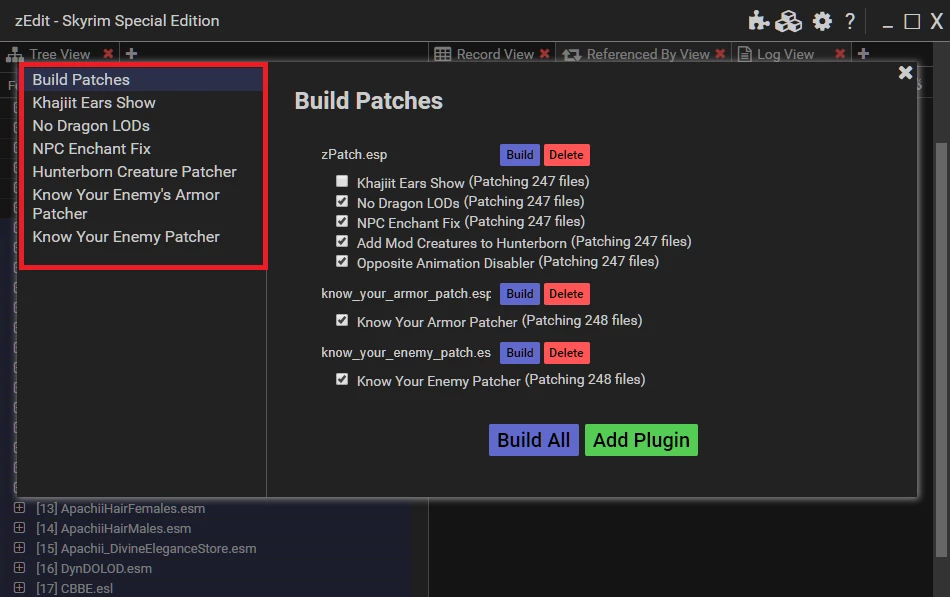Select [17] CBBE.esl in the tree
Image resolution: width=950 pixels, height=597 pixels.
click(75, 589)
